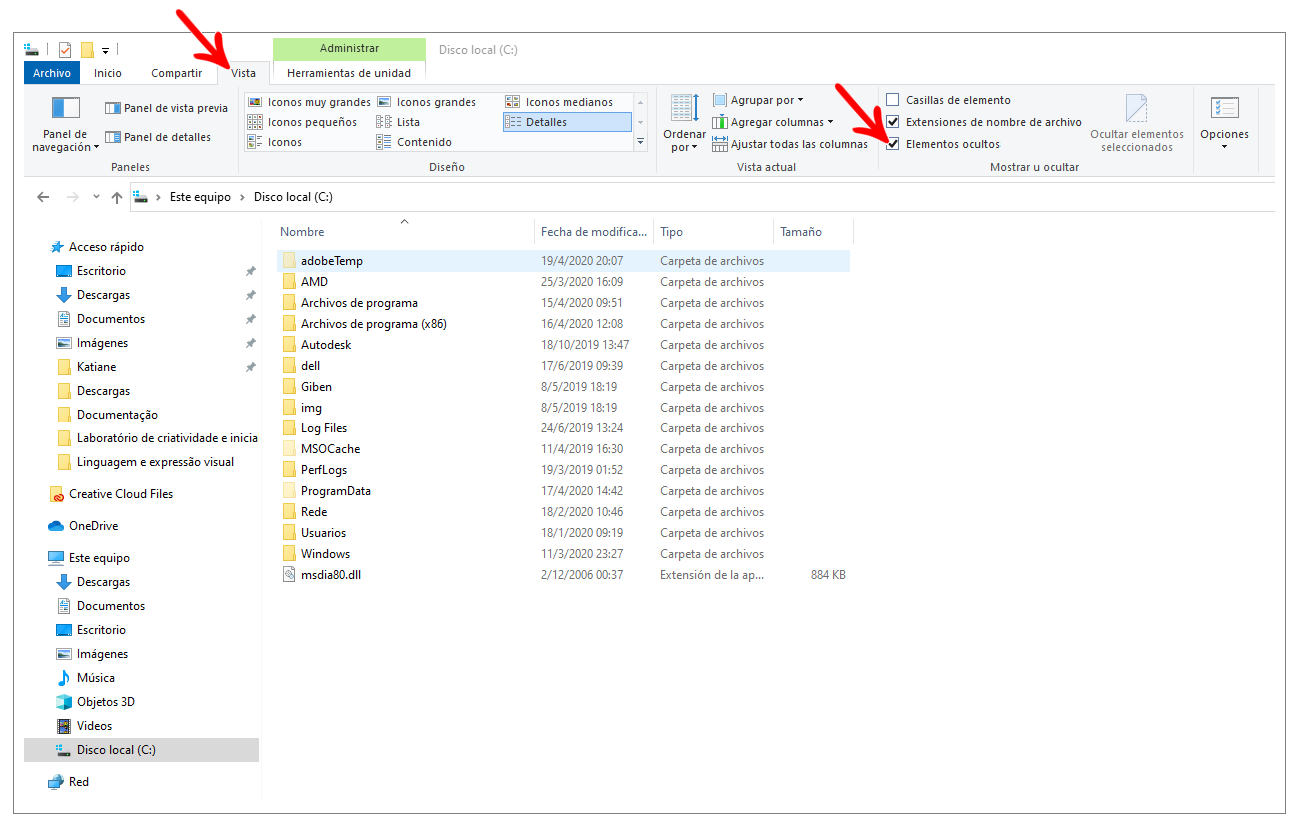Choose Iconos muy grandes layout
This screenshot has height=821, width=1292.
pyautogui.click(x=309, y=102)
